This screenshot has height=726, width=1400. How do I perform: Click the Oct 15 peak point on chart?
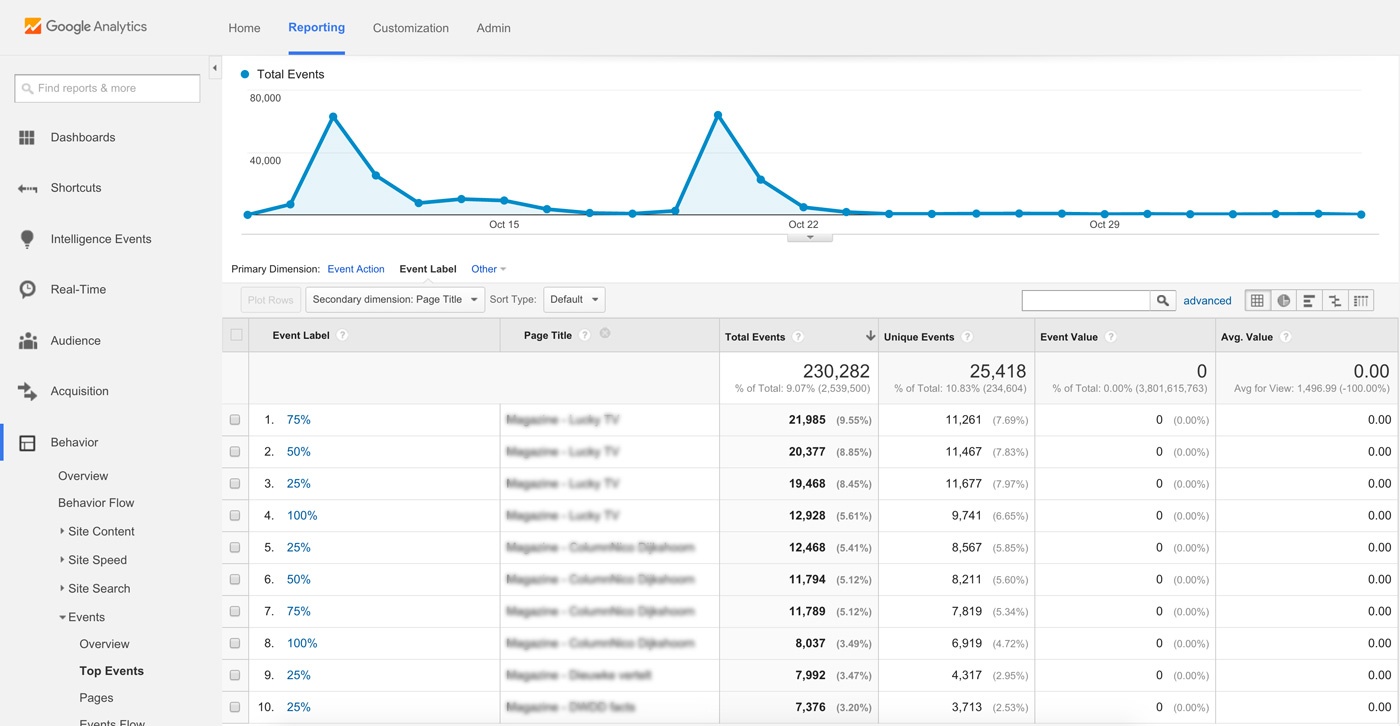point(333,117)
